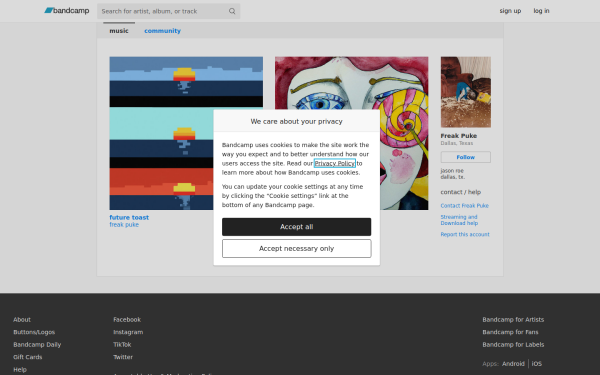Open the About footer link
Screen dimensions: 600x375
pyautogui.click(x=22, y=320)
